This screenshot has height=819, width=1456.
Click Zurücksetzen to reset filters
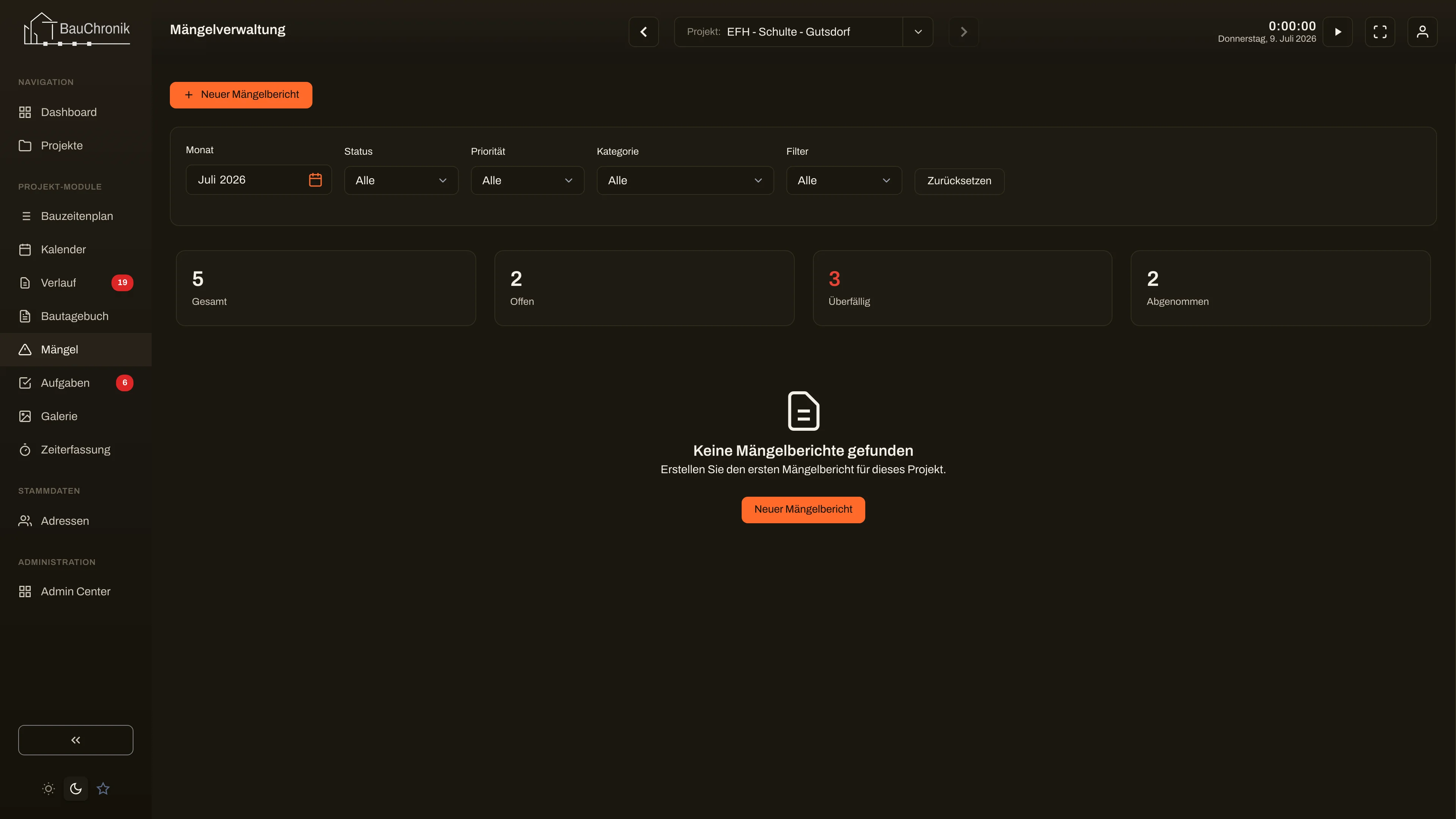click(x=959, y=181)
